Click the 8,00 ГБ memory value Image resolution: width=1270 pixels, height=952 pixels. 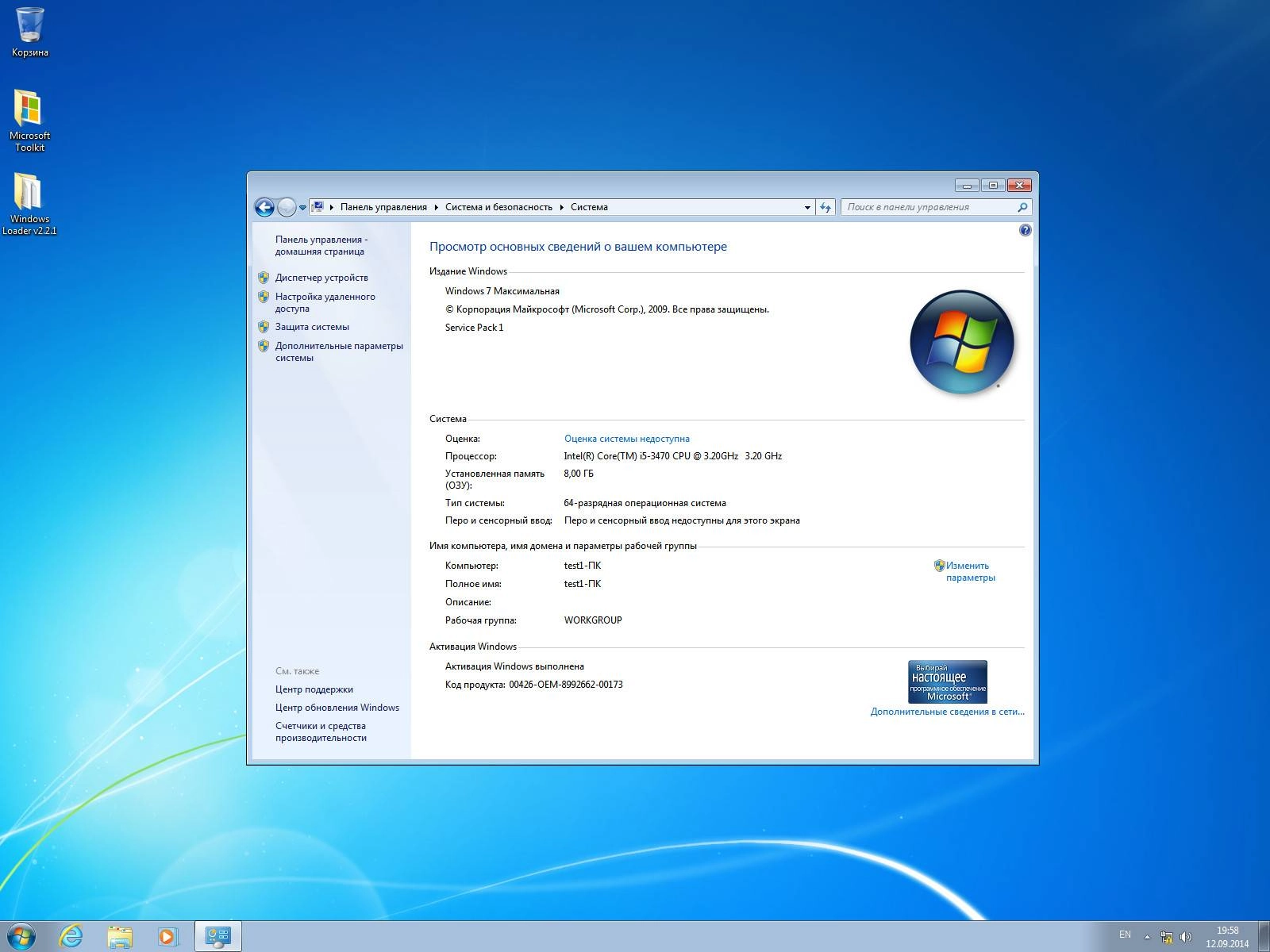pyautogui.click(x=579, y=474)
